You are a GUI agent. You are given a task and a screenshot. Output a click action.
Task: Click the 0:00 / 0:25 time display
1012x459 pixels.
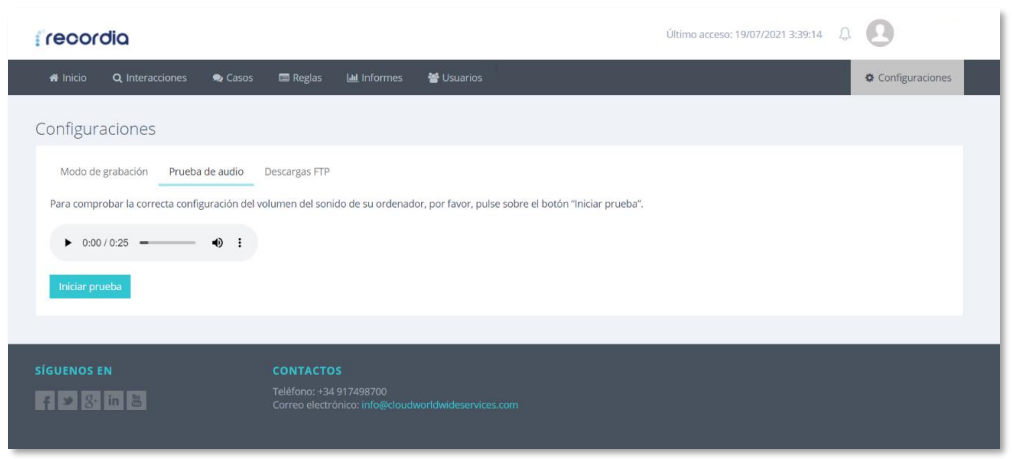point(105,243)
